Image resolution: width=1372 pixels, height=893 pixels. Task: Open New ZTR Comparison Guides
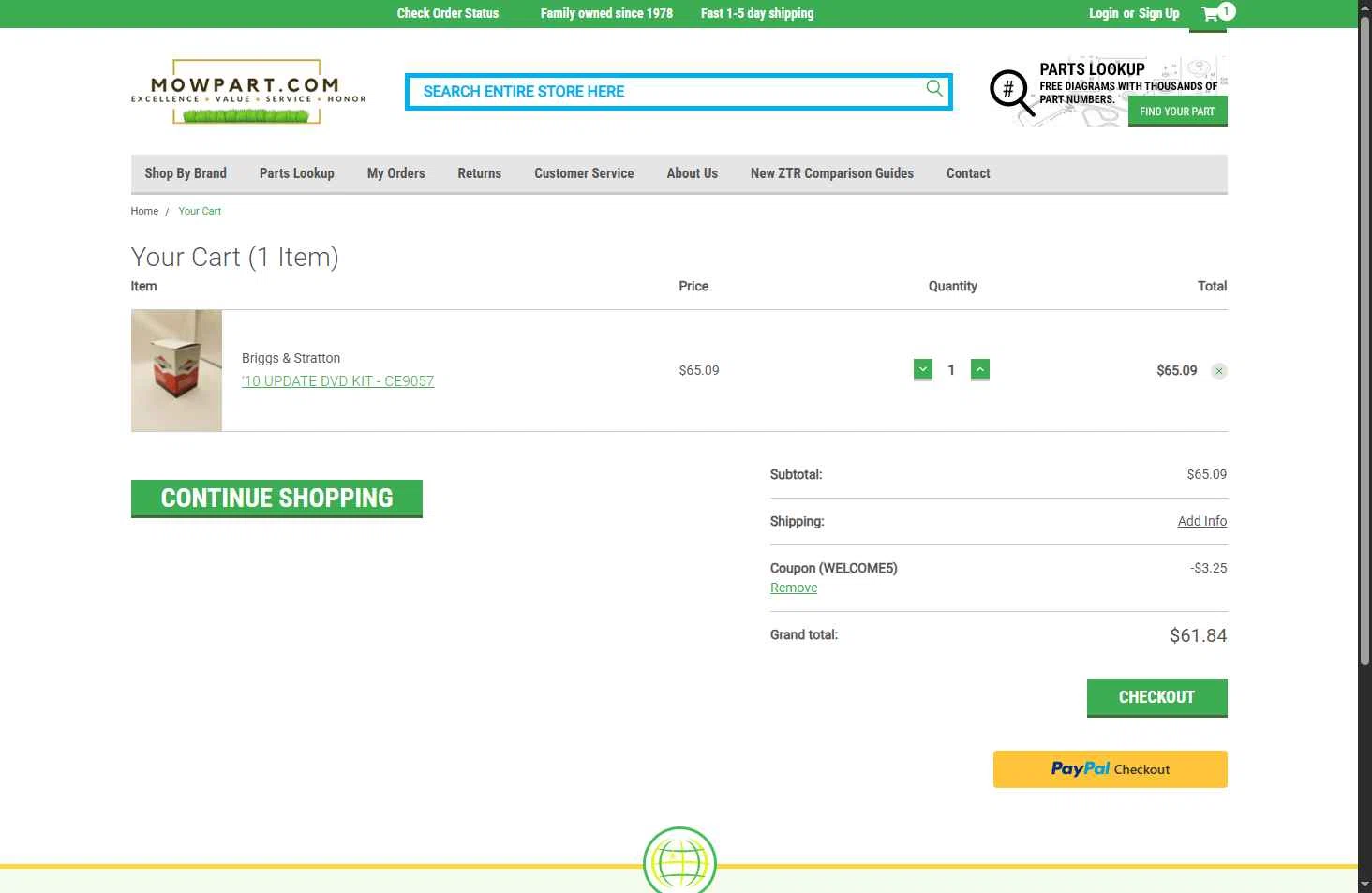pyautogui.click(x=832, y=173)
